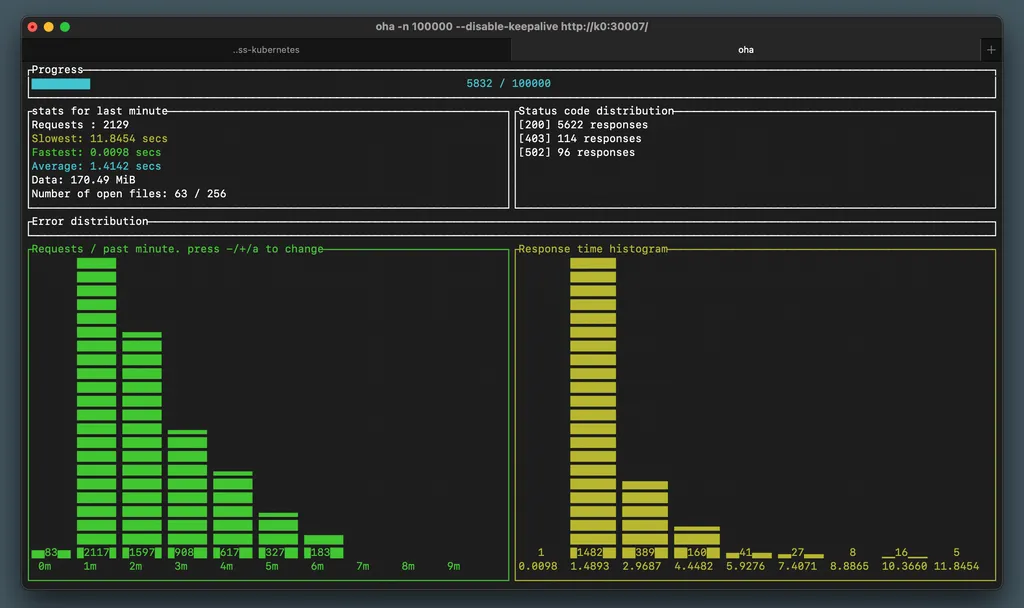Image resolution: width=1024 pixels, height=608 pixels.
Task: Open a new tab with the plus button
Action: click(x=991, y=50)
